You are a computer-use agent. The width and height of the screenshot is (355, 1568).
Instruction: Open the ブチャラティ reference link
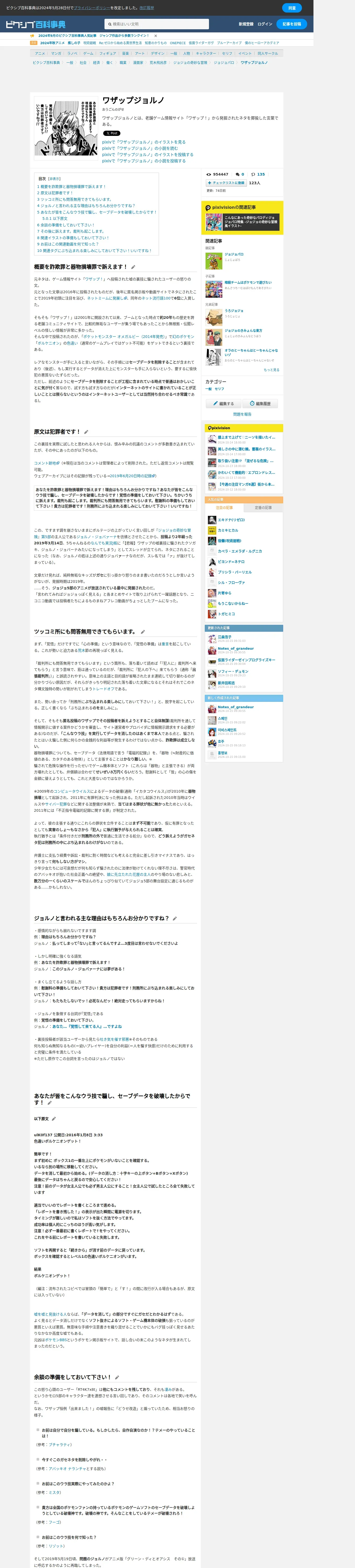point(60,1444)
